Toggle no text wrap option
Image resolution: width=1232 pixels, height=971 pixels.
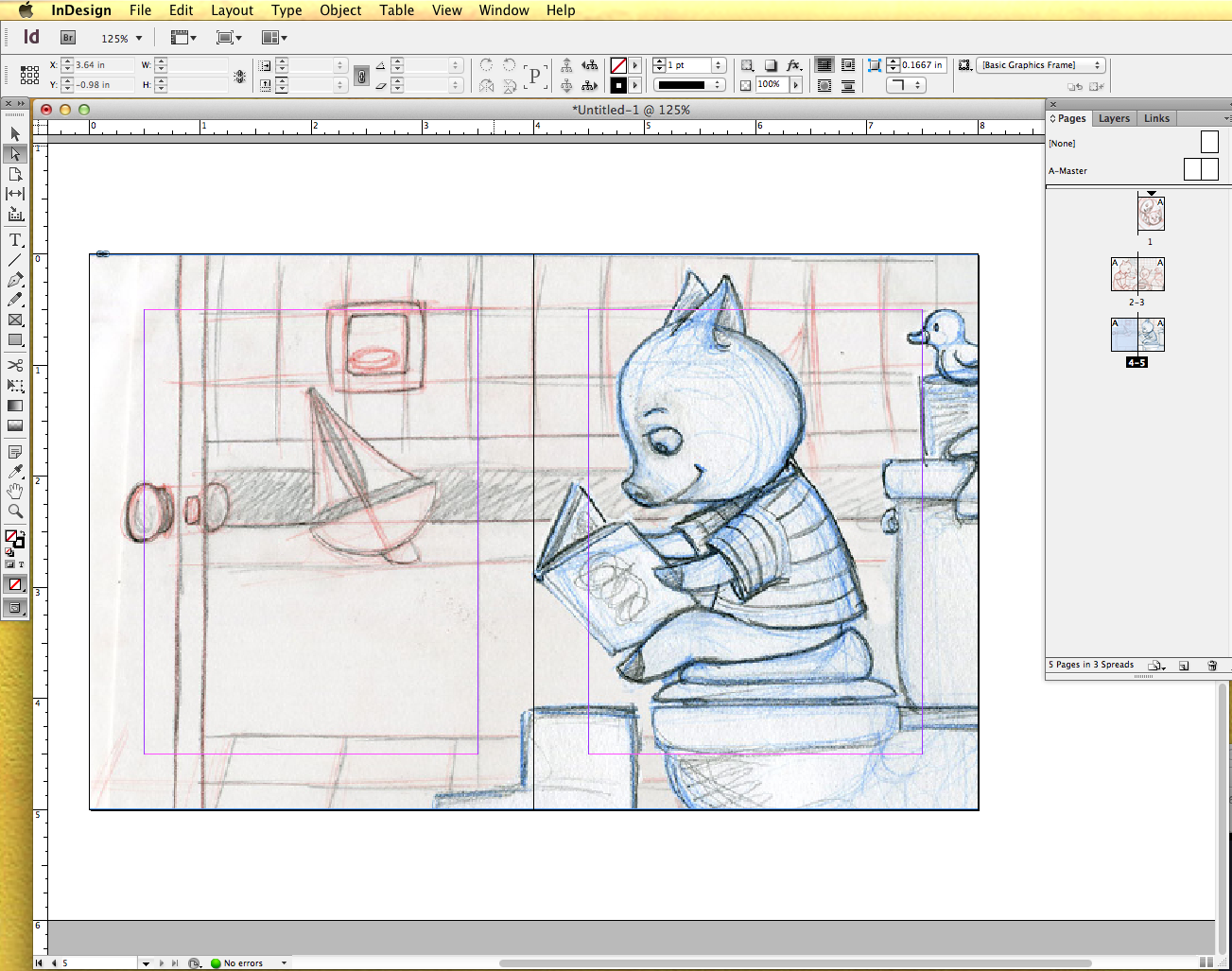[x=824, y=65]
